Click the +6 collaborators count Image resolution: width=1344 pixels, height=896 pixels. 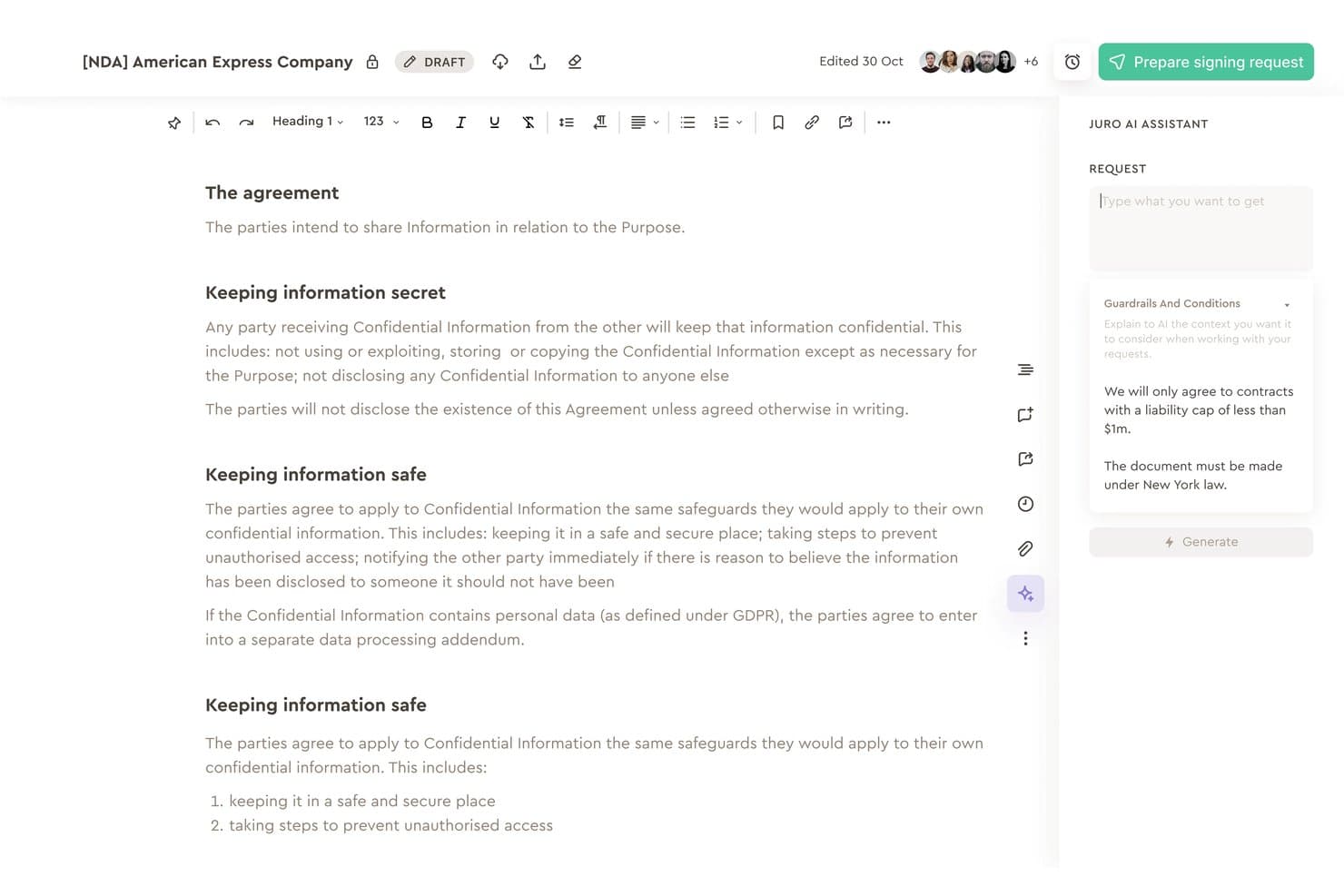pos(1031,62)
